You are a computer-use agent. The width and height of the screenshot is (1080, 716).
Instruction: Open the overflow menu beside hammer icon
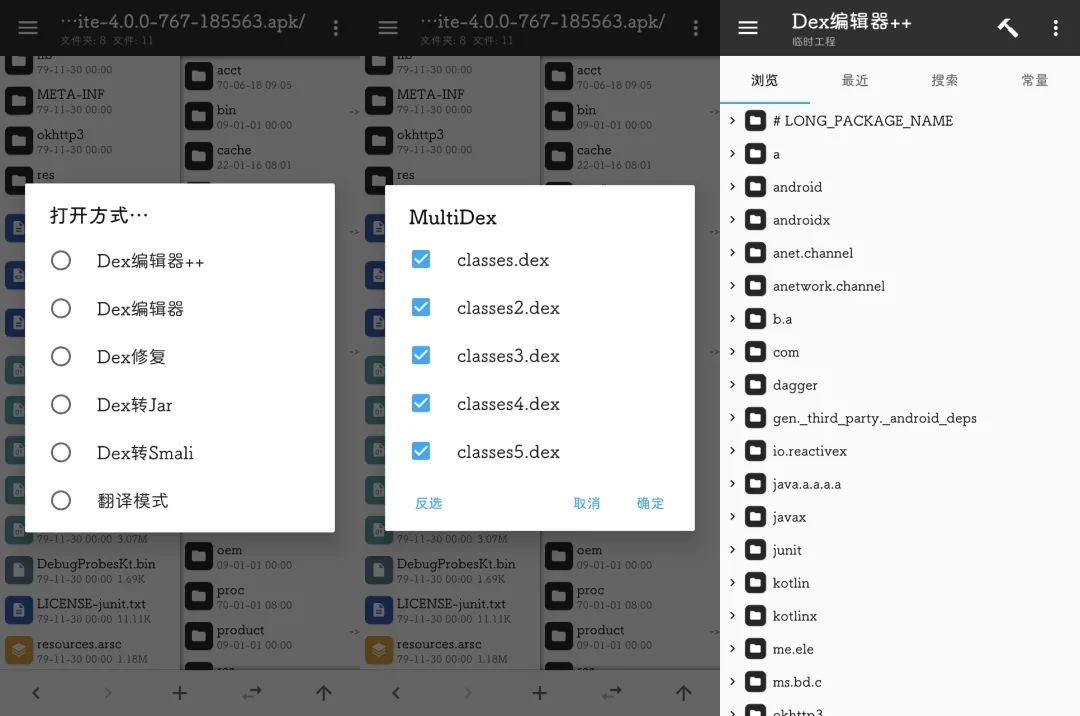1055,28
